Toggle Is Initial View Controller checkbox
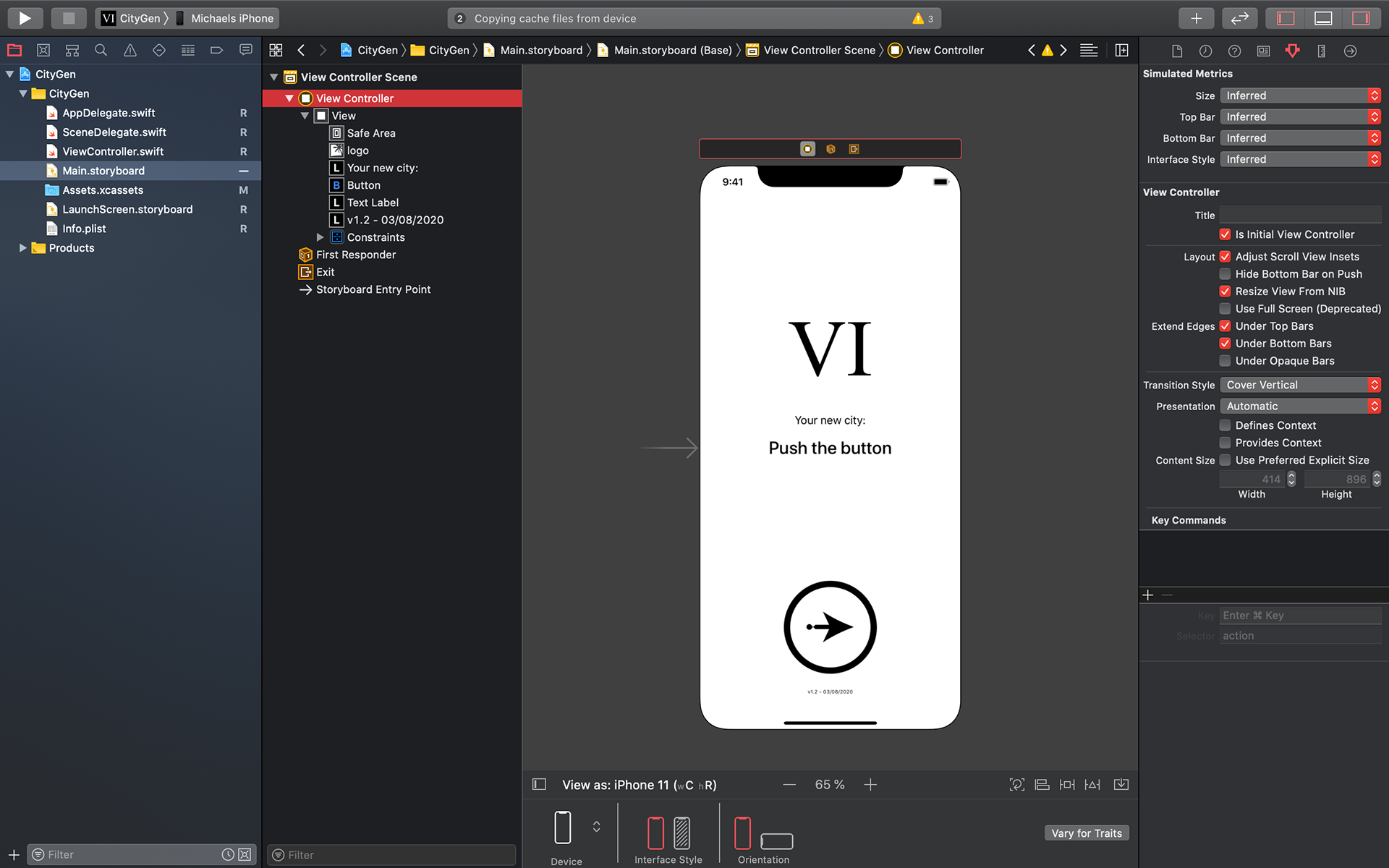Viewport: 1389px width, 868px height. [x=1225, y=234]
